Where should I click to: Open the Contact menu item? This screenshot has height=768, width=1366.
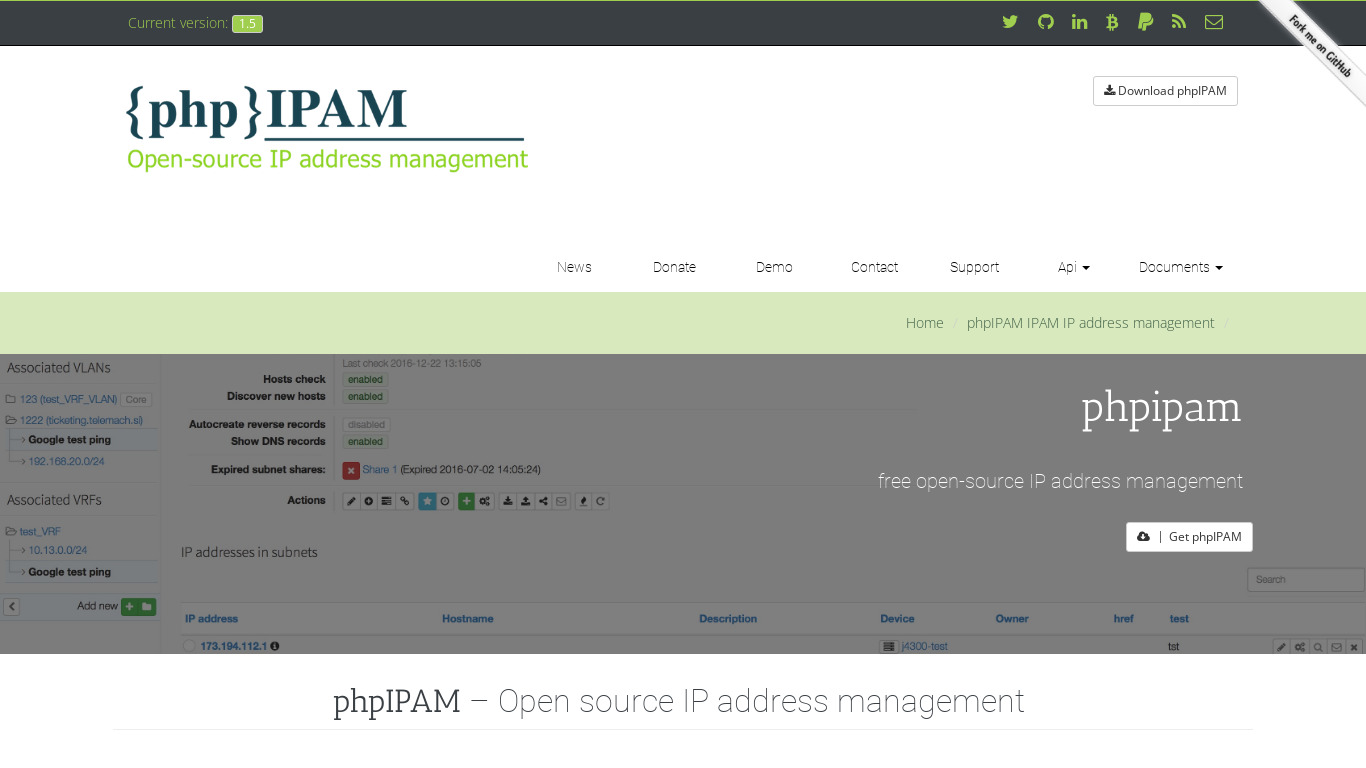[x=874, y=267]
